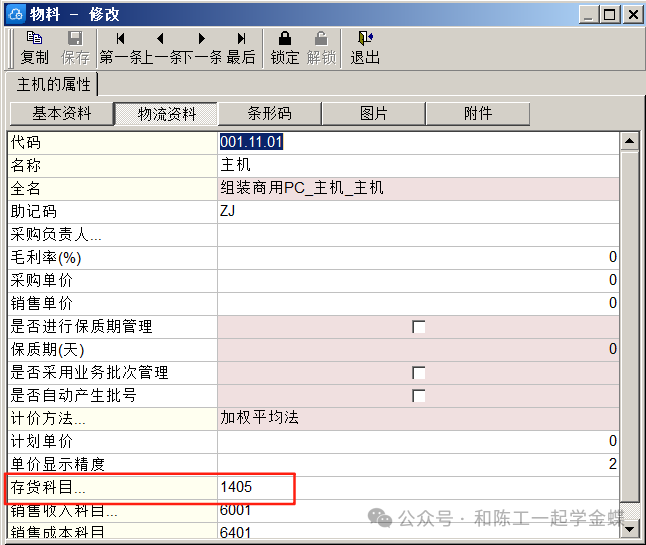Click the Copy (复制) toolbar icon
The height and width of the screenshot is (545, 646).
click(34, 47)
